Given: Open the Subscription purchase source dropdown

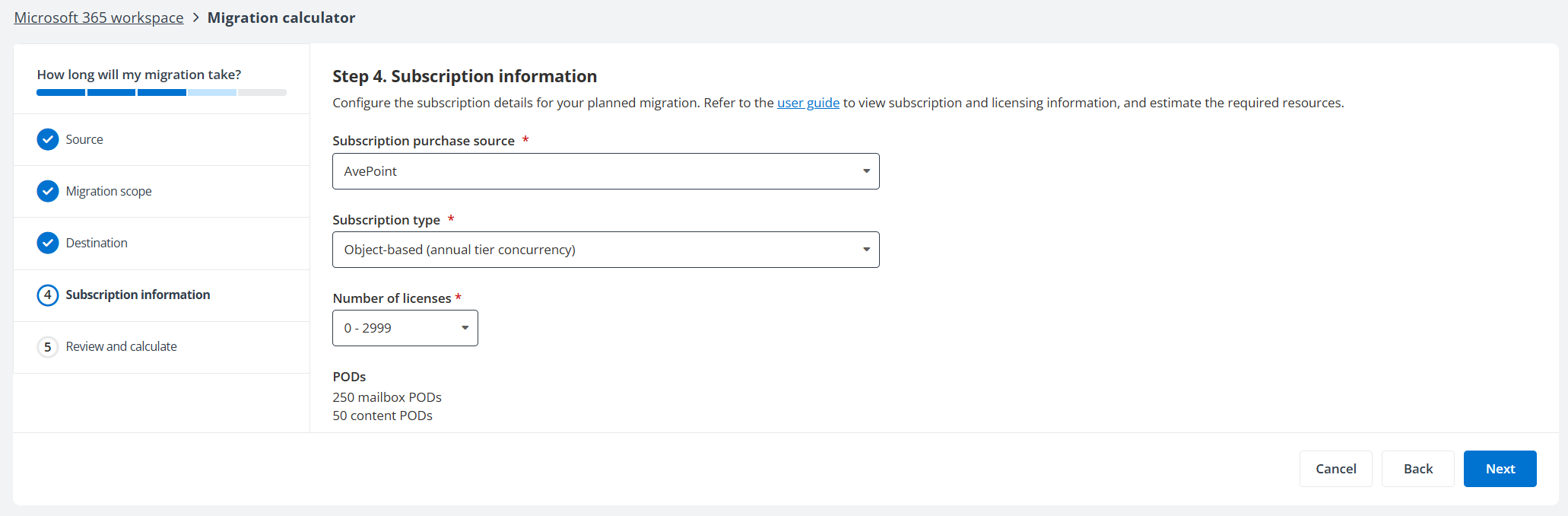Looking at the screenshot, I should (605, 171).
